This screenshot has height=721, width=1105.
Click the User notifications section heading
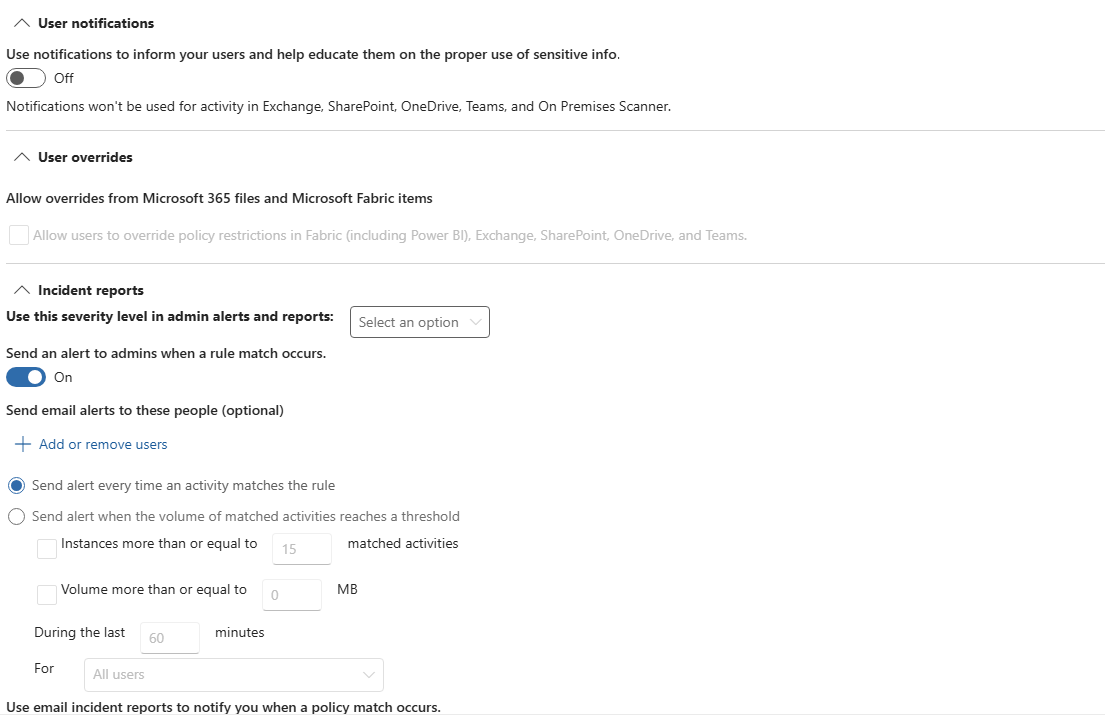click(96, 23)
